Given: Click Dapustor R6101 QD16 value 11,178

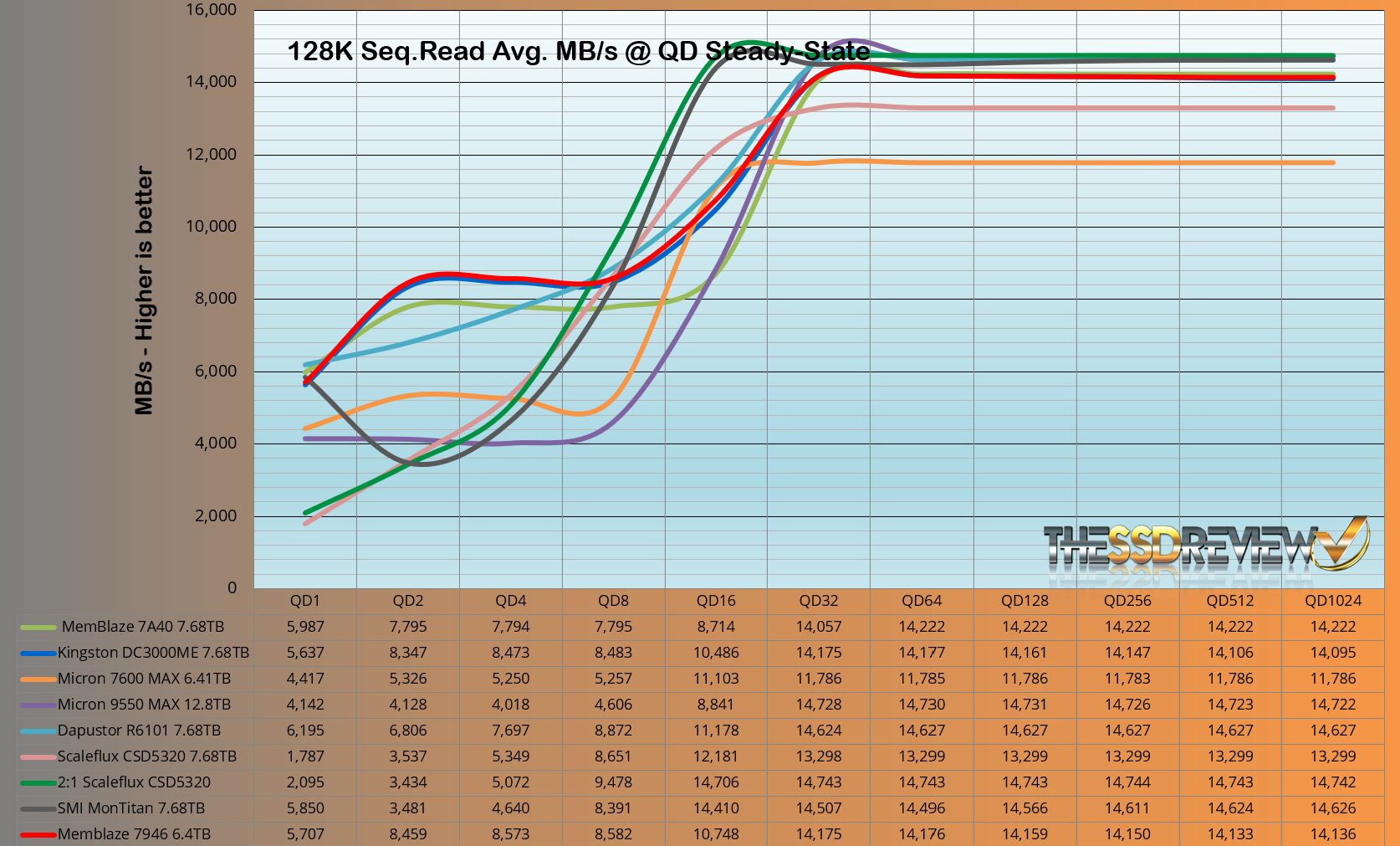Looking at the screenshot, I should tap(717, 731).
